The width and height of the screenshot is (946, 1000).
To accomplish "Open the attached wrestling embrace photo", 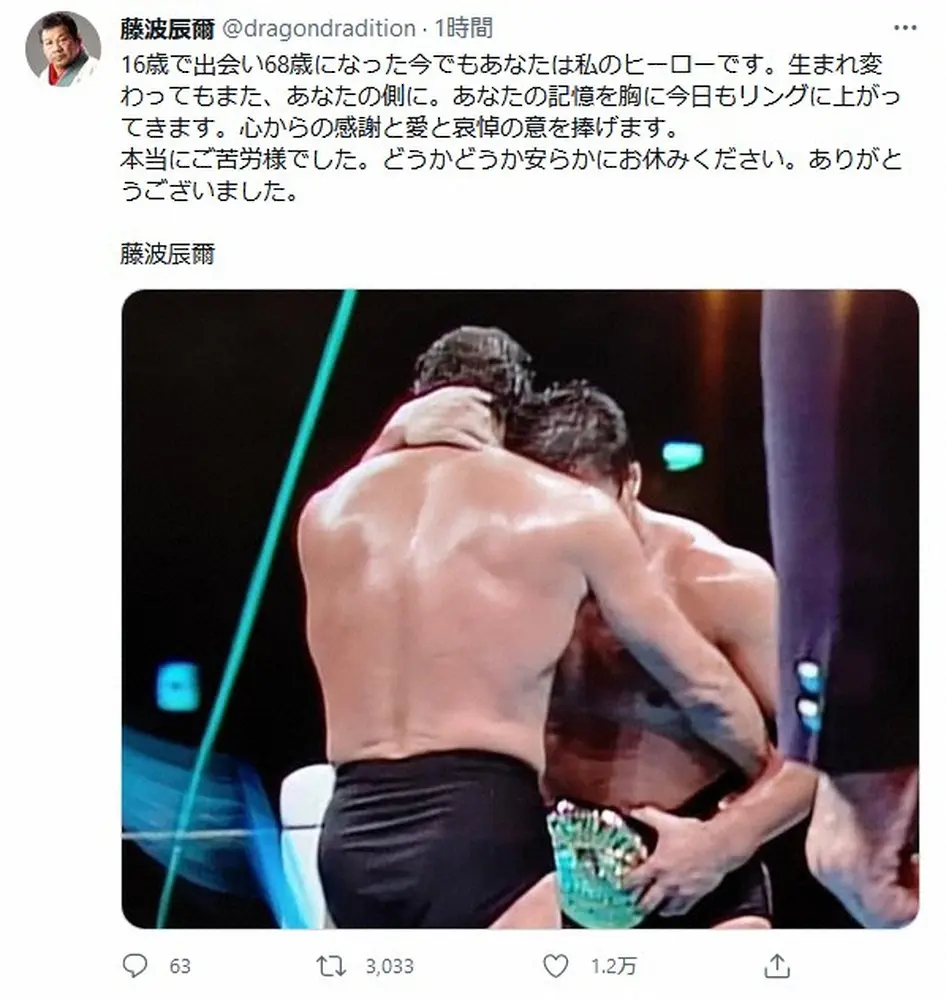I will [x=520, y=609].
